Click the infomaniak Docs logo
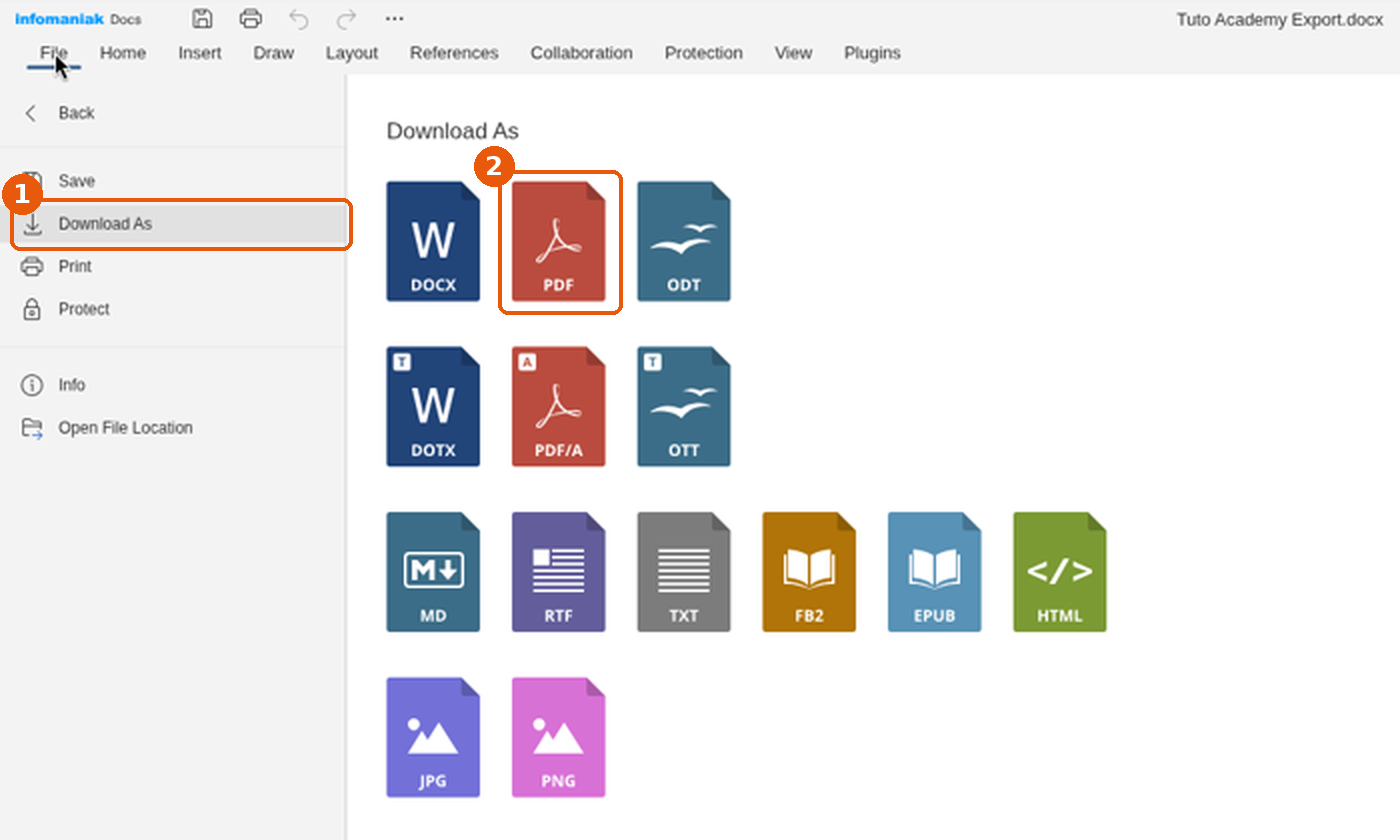The height and width of the screenshot is (840, 1400). tap(78, 19)
